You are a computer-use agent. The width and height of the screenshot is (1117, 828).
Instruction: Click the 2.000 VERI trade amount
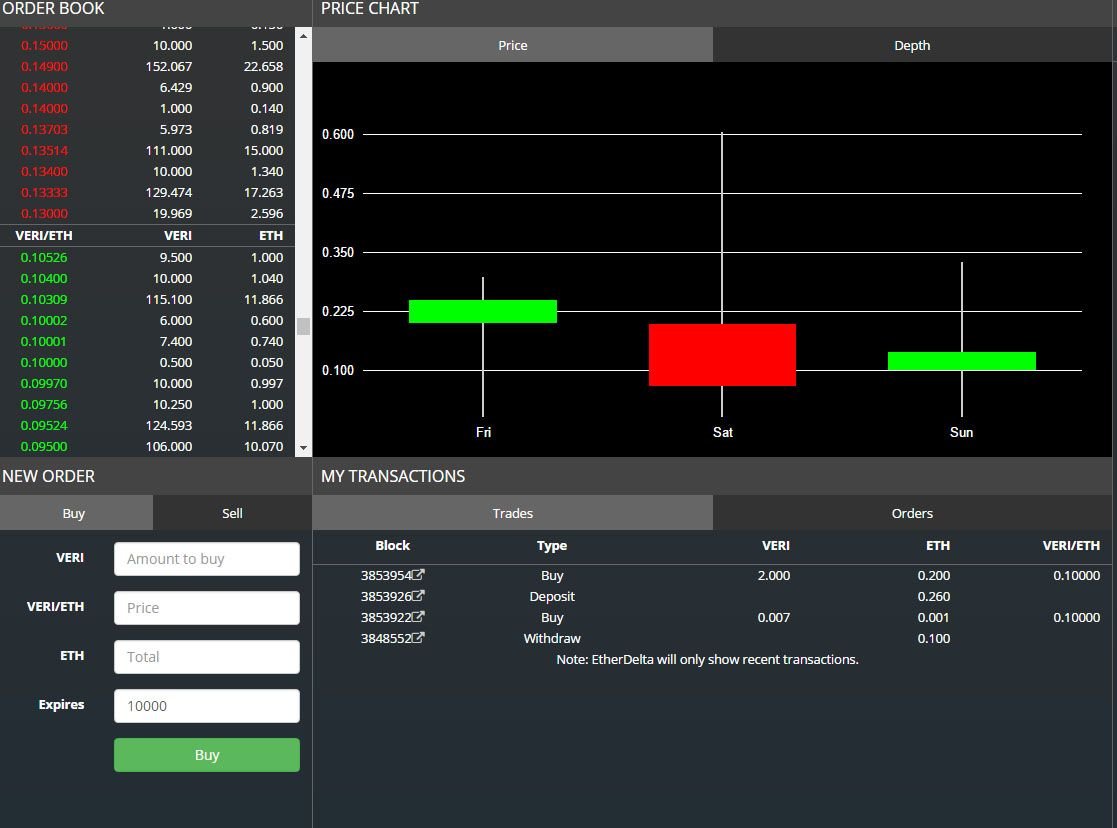click(774, 575)
